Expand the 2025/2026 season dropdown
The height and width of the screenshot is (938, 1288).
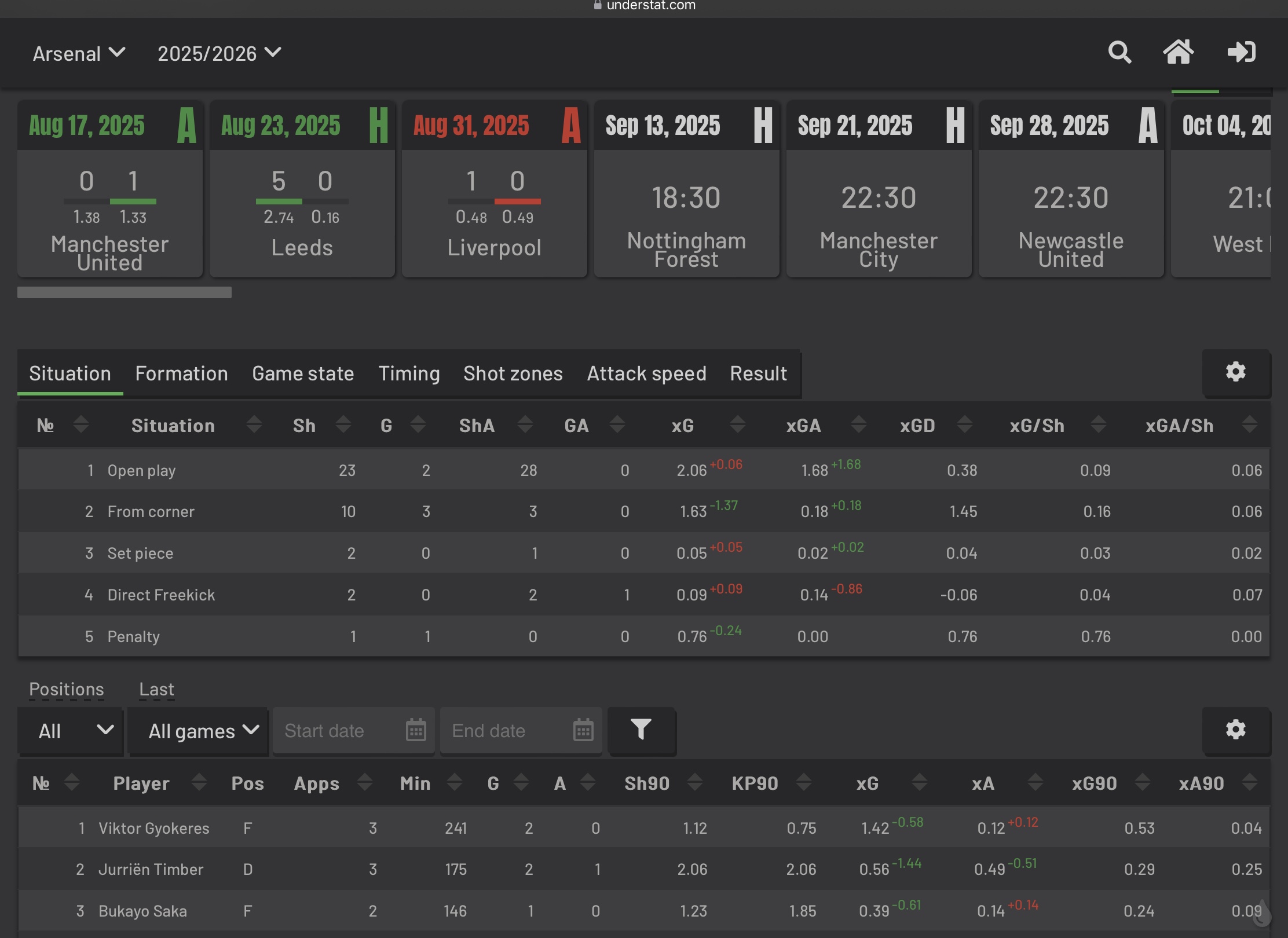pyautogui.click(x=219, y=53)
